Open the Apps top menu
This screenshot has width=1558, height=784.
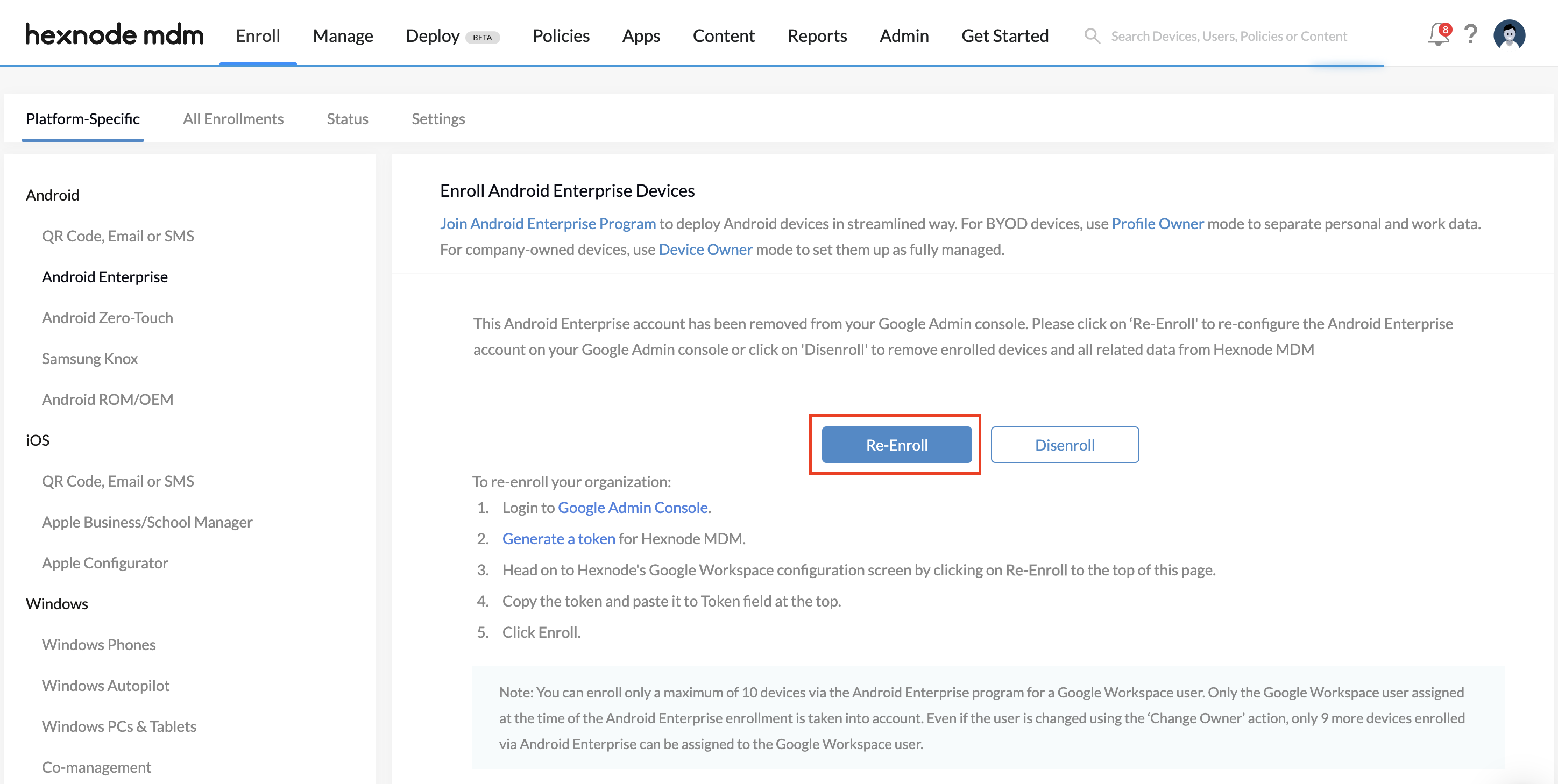641,35
